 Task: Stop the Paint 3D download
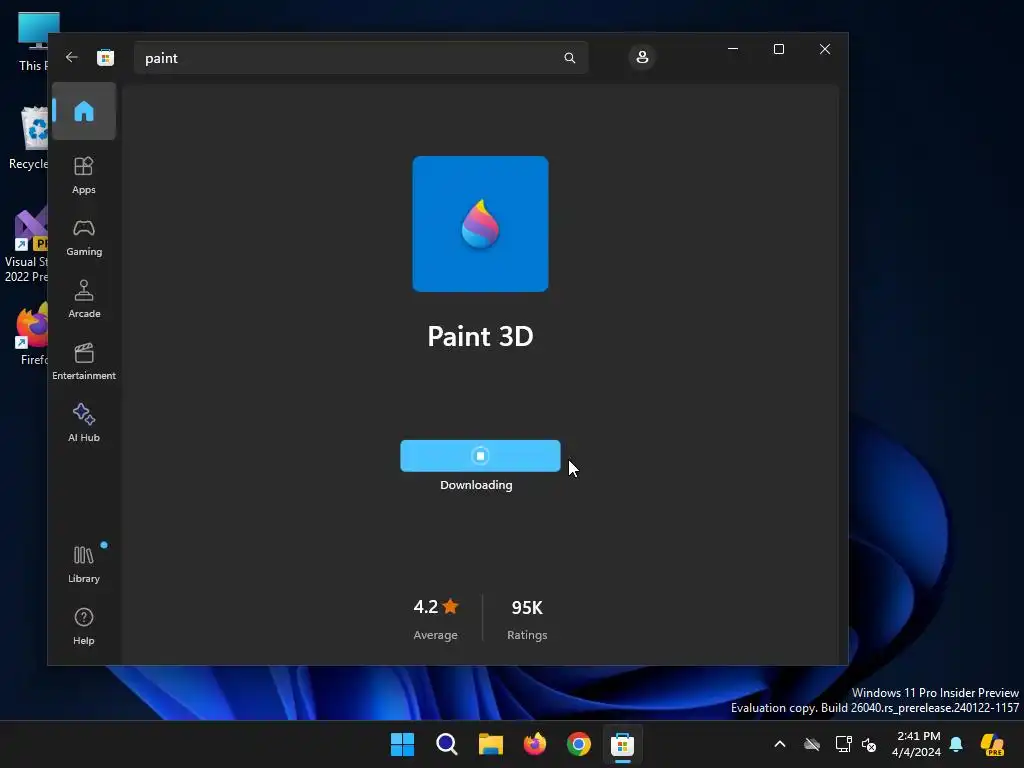point(480,456)
